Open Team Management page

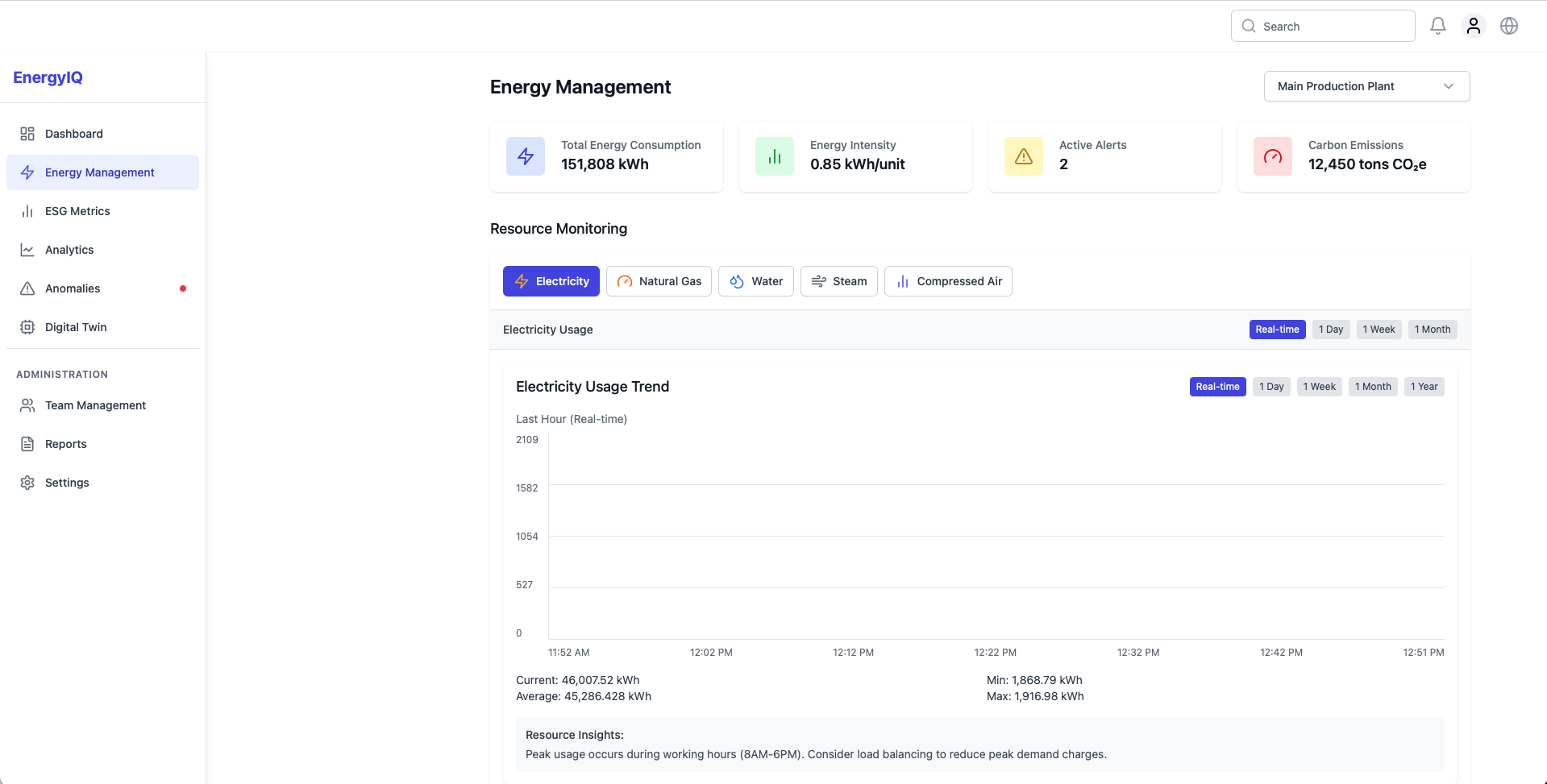click(x=95, y=405)
